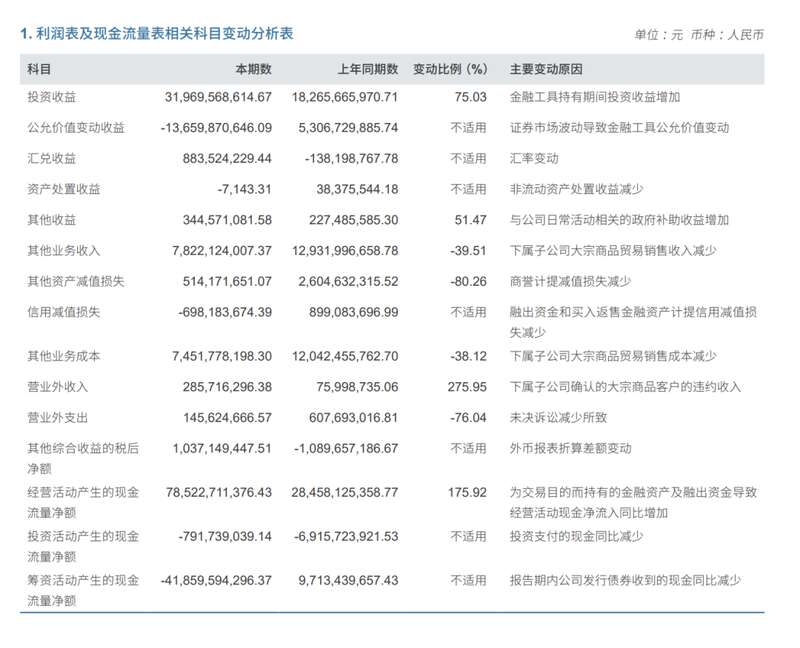Click the value -138,198,767.78
Viewport: 800px width, 648px height.
pos(352,159)
